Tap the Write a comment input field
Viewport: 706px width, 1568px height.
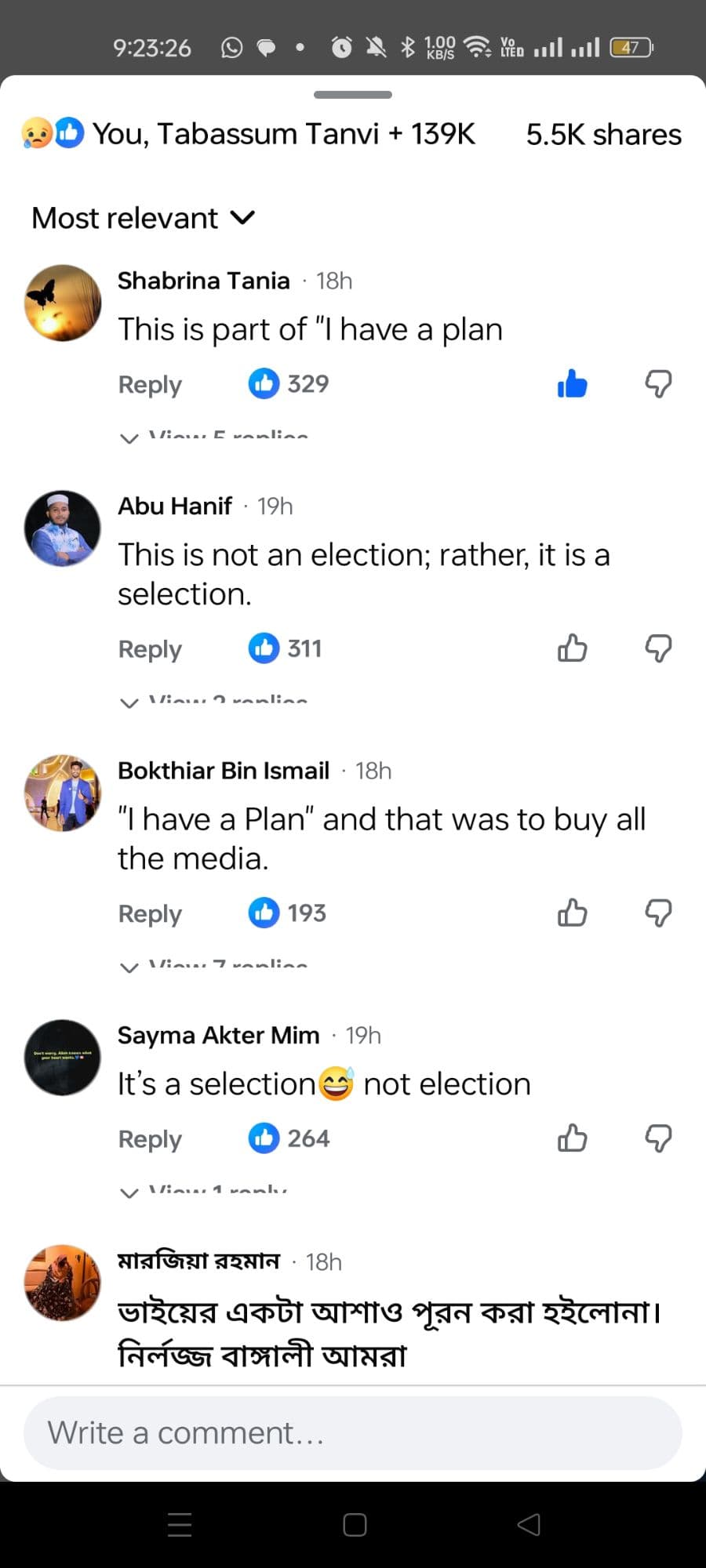tap(353, 1432)
